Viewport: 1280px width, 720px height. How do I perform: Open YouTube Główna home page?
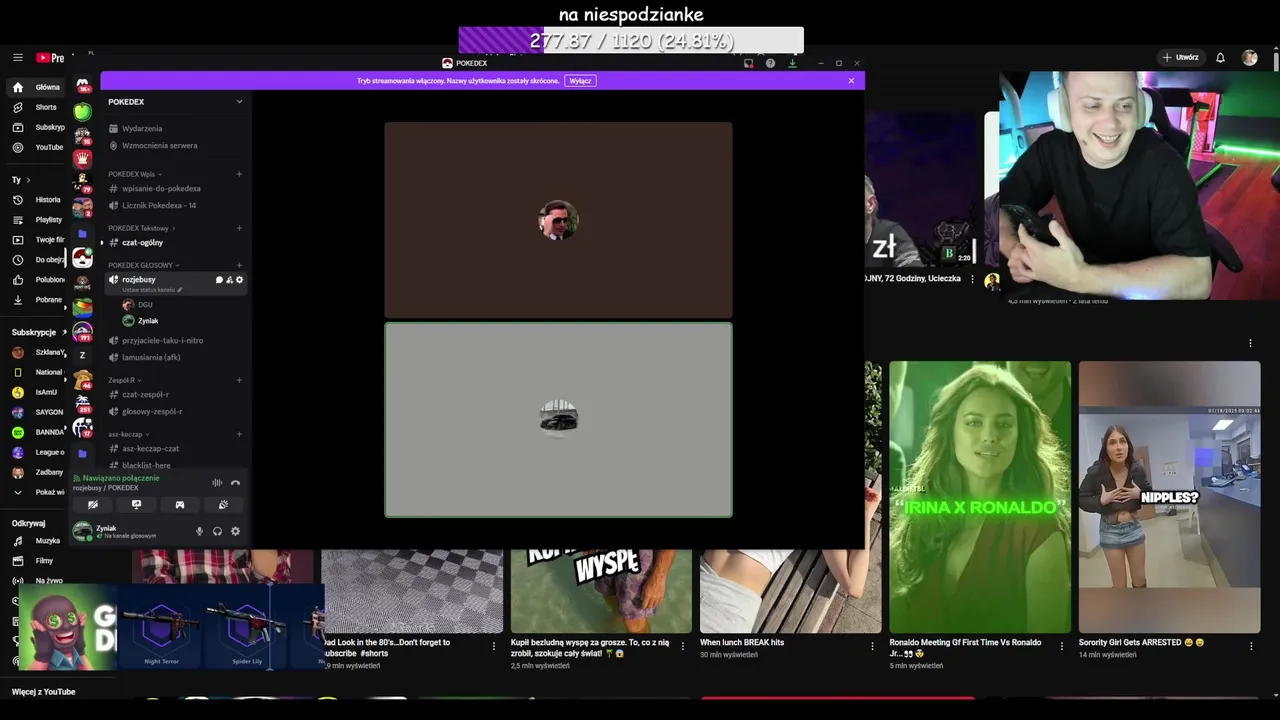(37, 87)
